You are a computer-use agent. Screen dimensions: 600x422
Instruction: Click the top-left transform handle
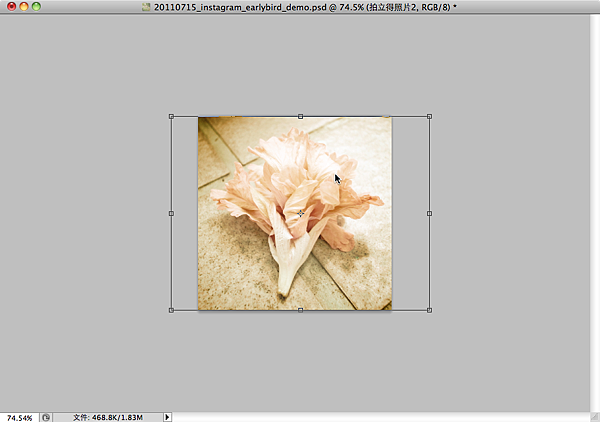[171, 117]
